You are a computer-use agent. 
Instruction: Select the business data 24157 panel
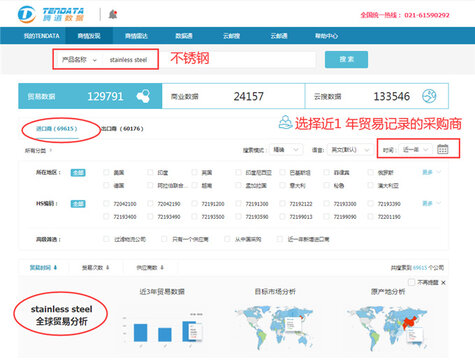click(x=233, y=96)
